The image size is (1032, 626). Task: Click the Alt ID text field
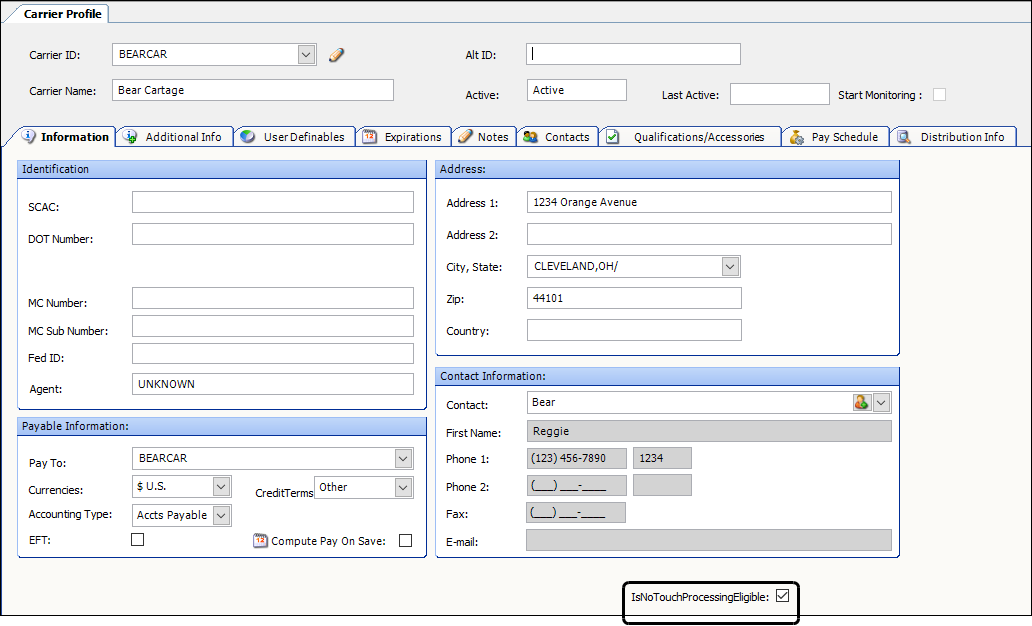click(x=633, y=54)
